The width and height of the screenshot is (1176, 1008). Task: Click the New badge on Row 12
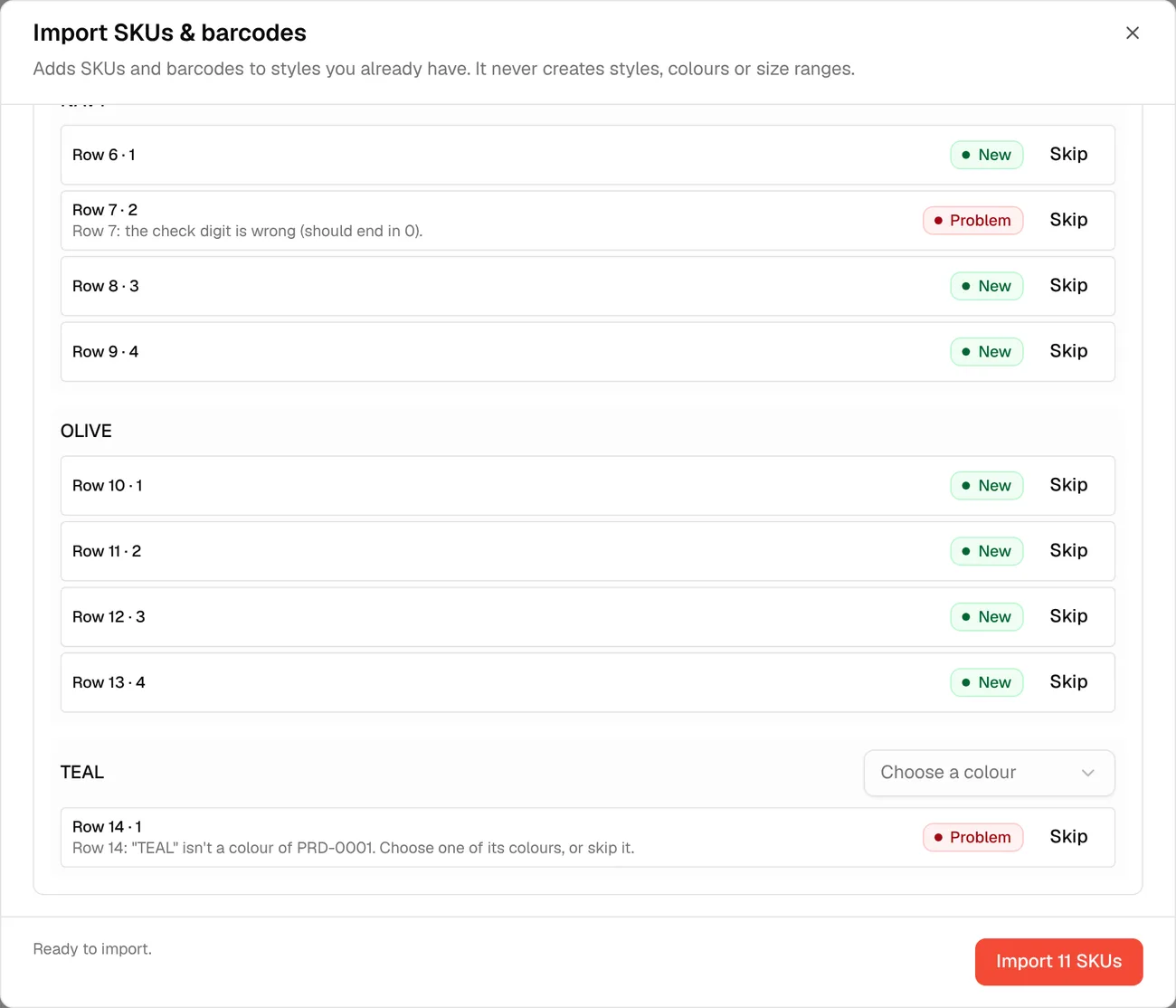click(986, 617)
